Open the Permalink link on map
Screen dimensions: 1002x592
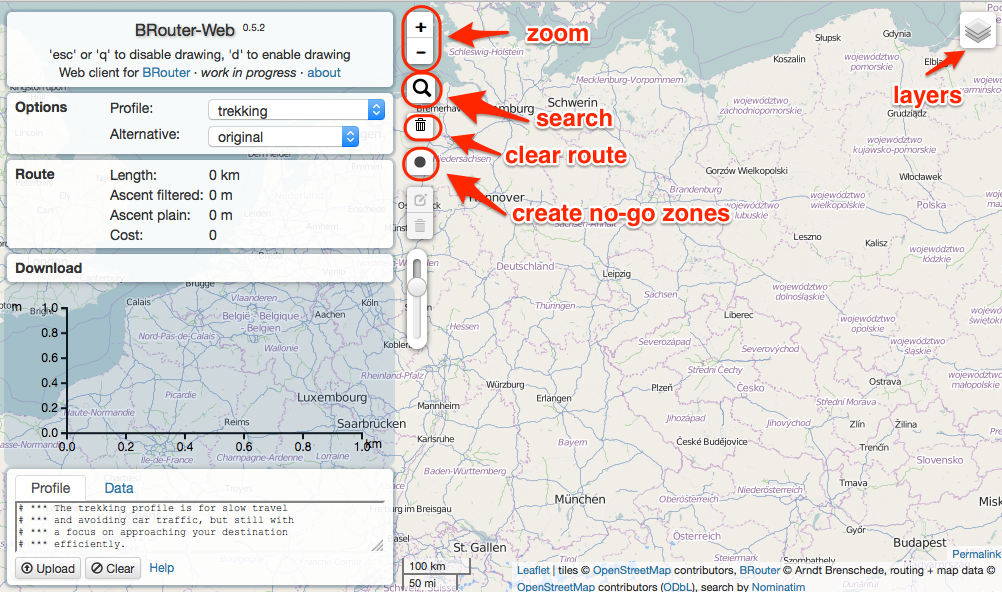click(975, 554)
